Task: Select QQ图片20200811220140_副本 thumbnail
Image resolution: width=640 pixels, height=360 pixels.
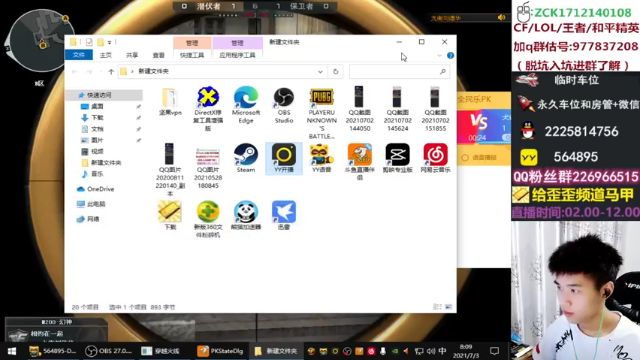Action: (169, 154)
